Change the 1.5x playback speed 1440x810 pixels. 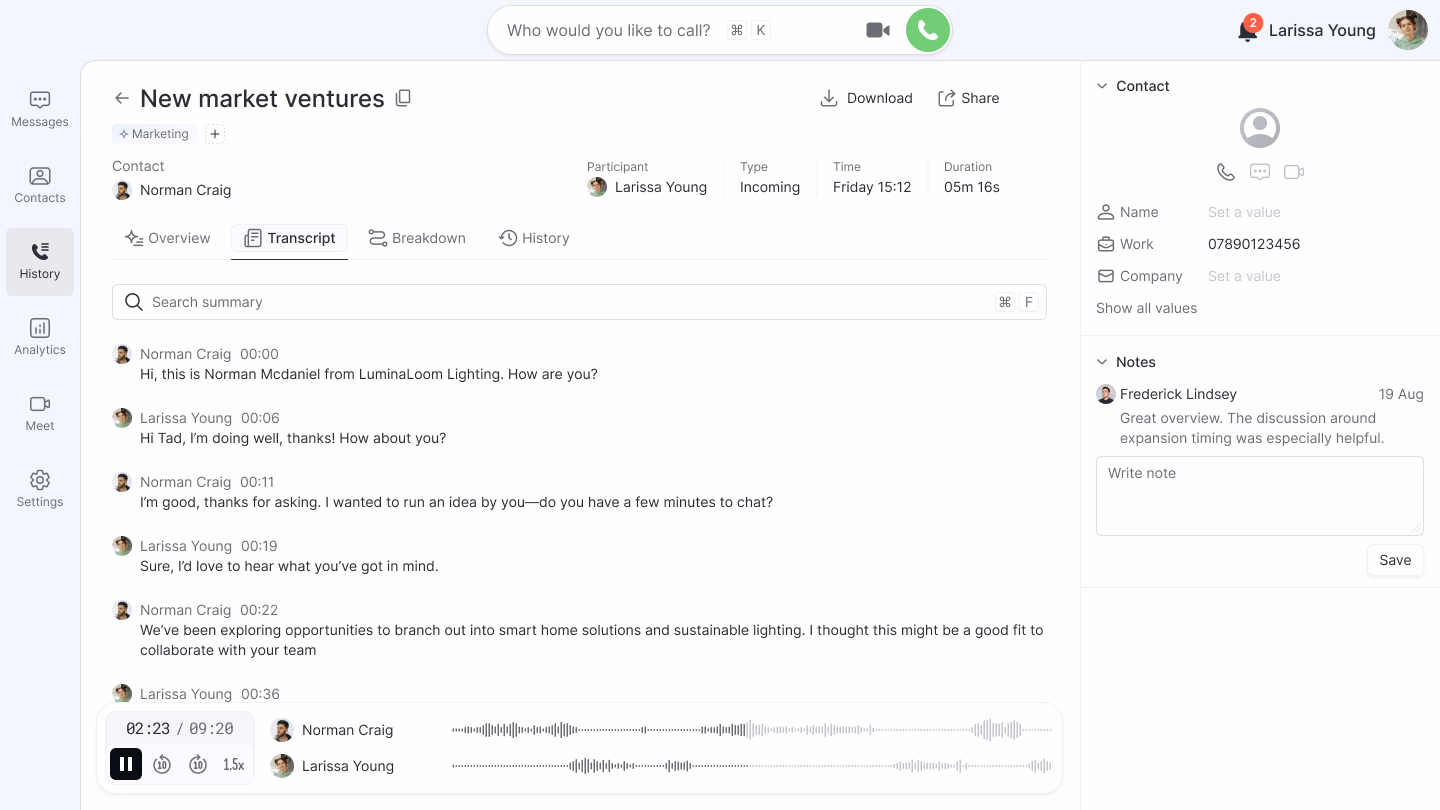tap(233, 764)
